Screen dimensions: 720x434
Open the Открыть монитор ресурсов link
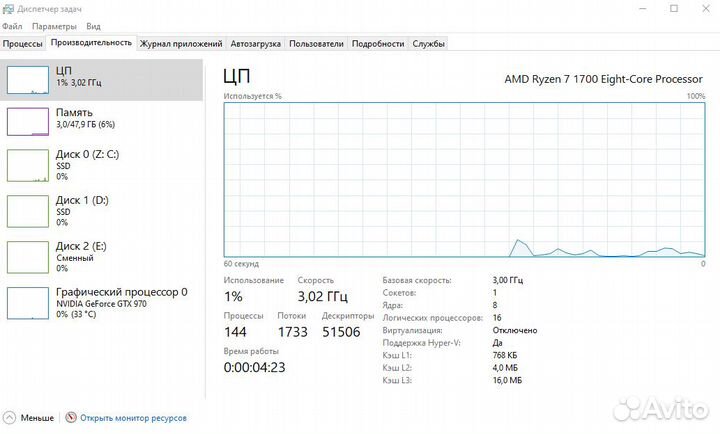133,418
